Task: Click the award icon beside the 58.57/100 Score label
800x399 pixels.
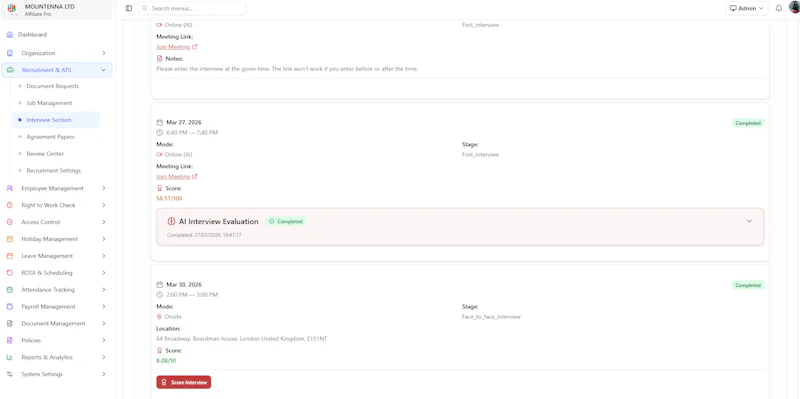Action: [x=159, y=188]
